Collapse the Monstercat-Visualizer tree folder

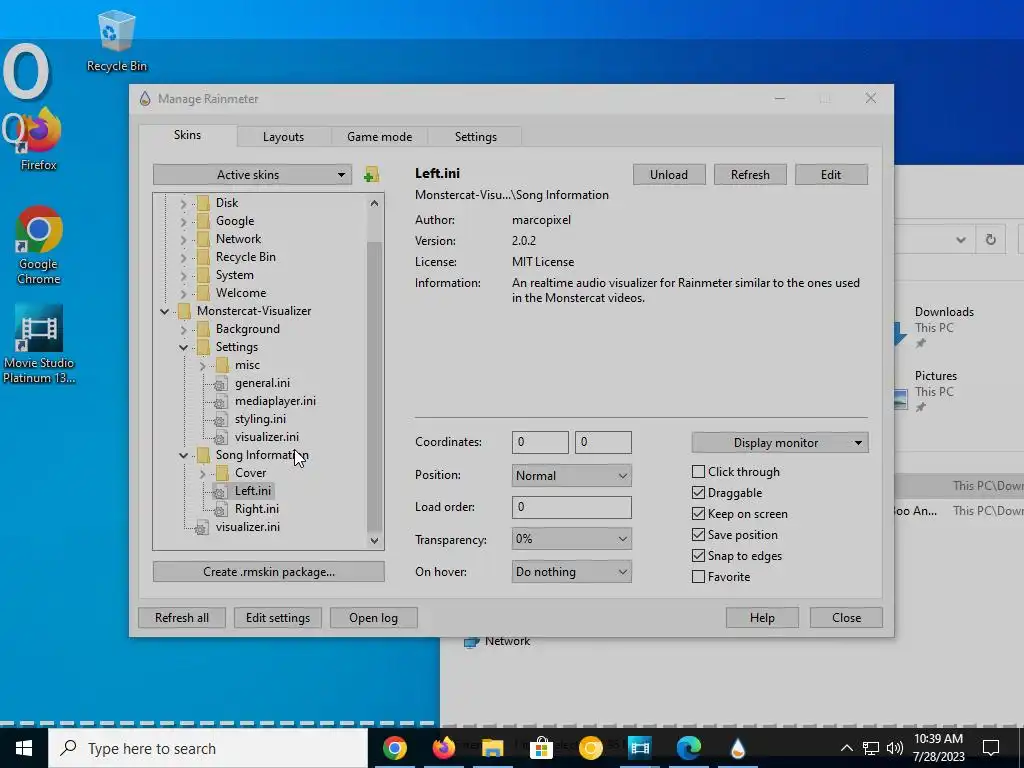(x=165, y=312)
